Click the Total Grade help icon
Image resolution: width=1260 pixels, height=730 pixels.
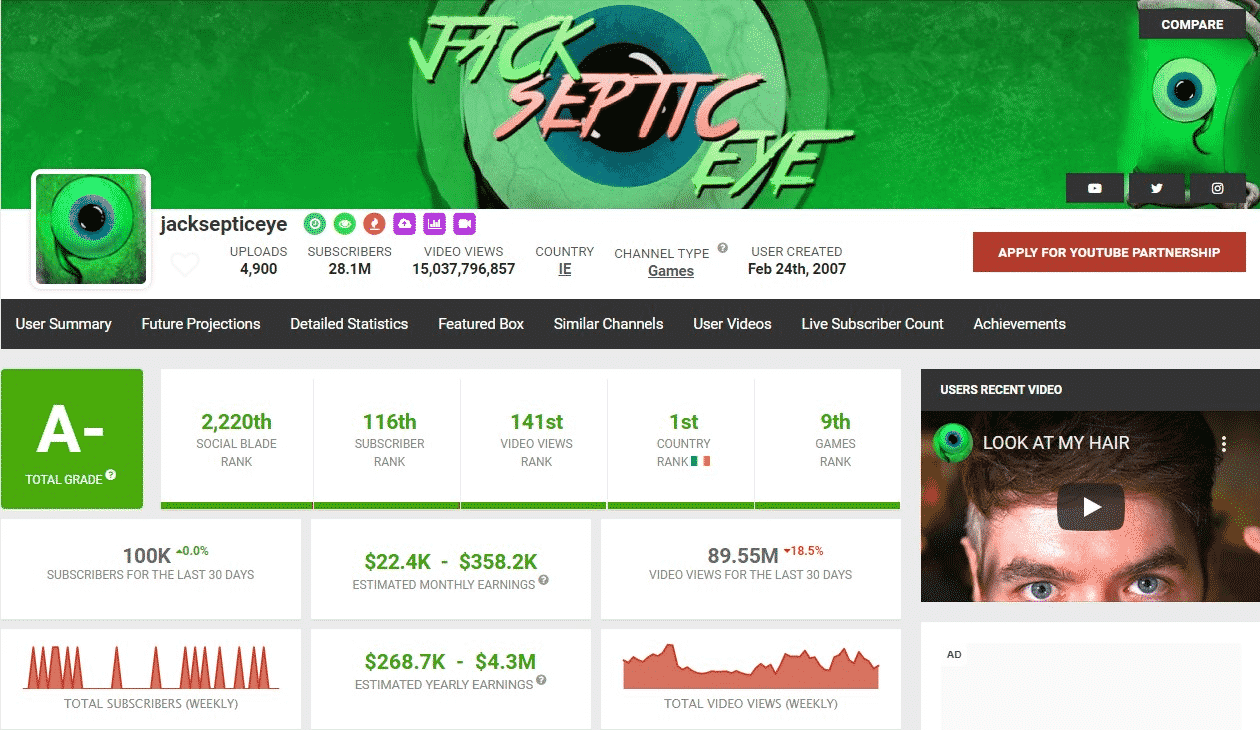pos(111,475)
